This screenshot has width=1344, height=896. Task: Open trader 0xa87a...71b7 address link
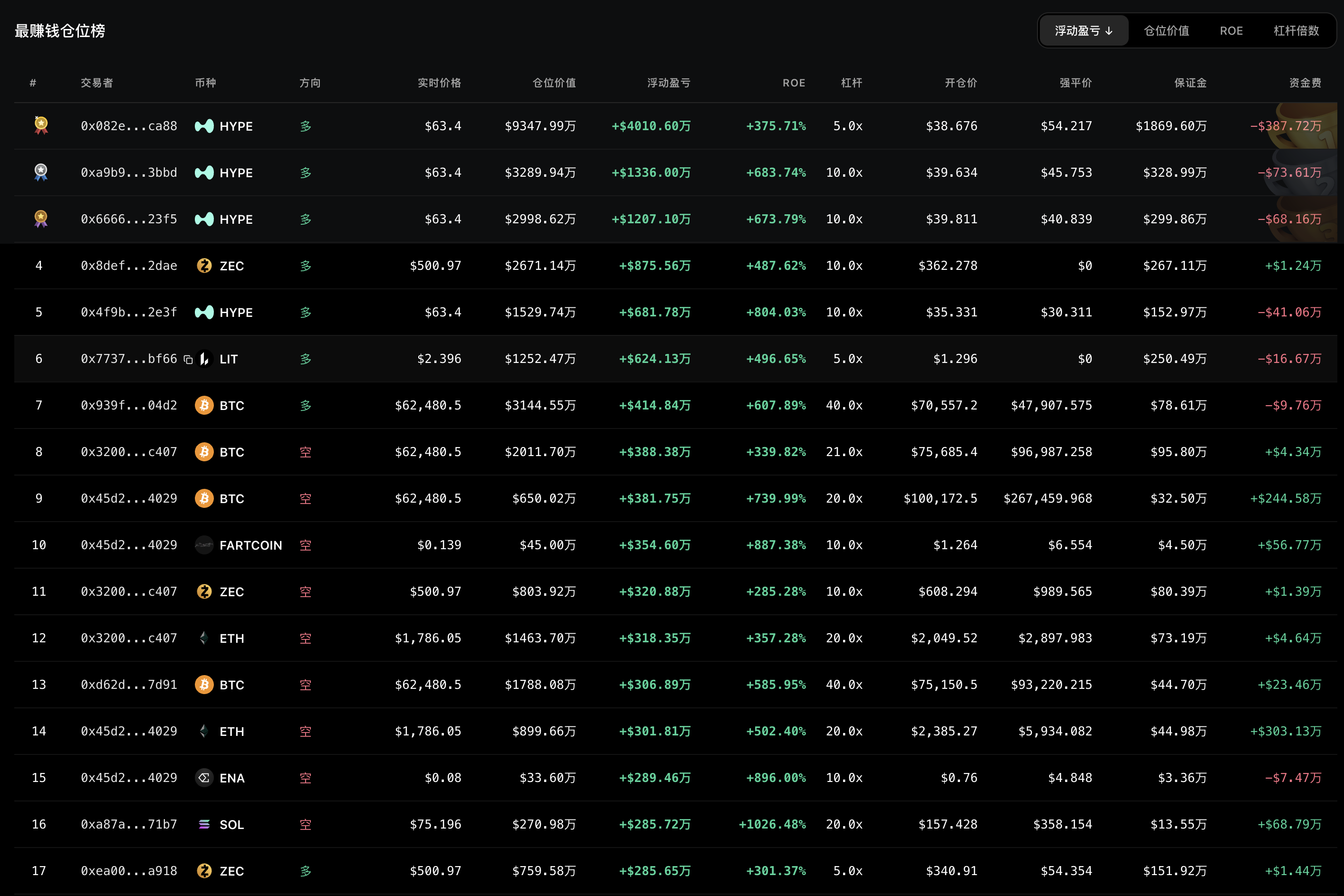tap(129, 825)
